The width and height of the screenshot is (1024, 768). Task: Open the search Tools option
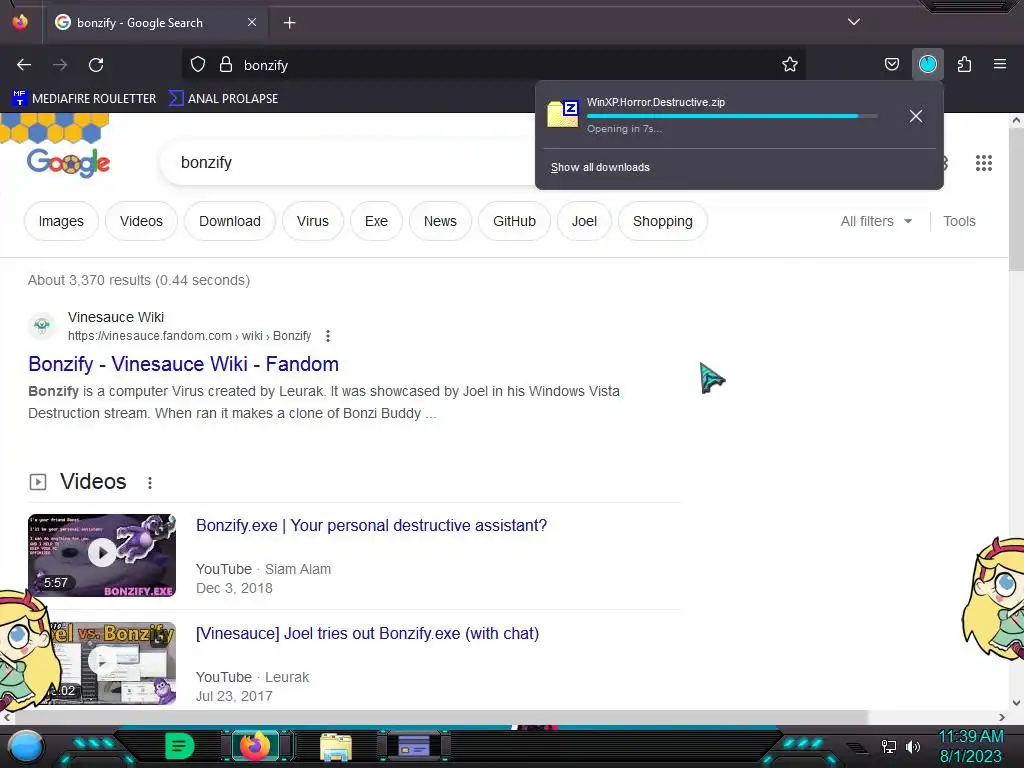(x=959, y=221)
